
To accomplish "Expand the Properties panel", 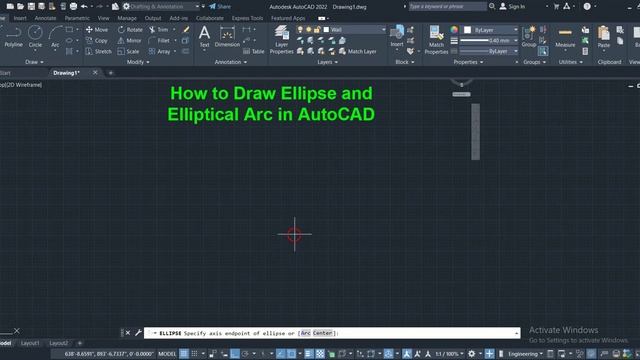I will click(468, 62).
